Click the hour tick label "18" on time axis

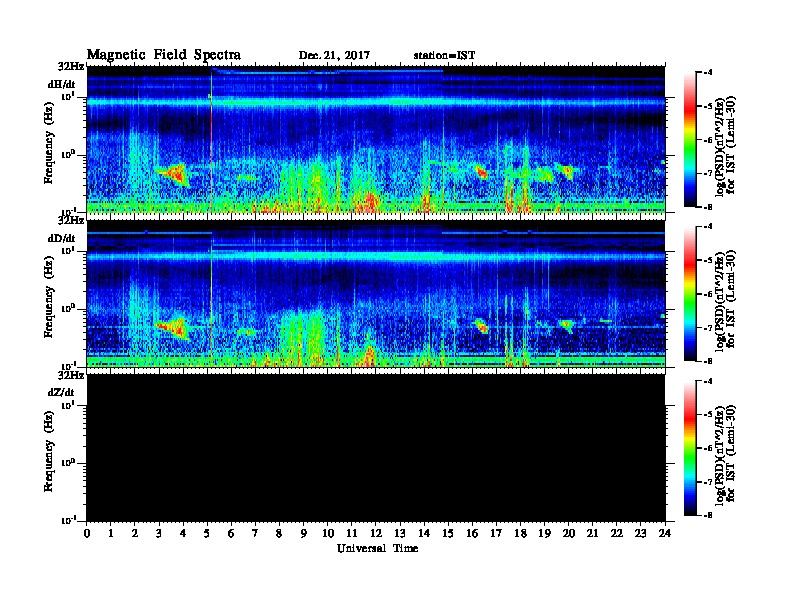[x=520, y=534]
